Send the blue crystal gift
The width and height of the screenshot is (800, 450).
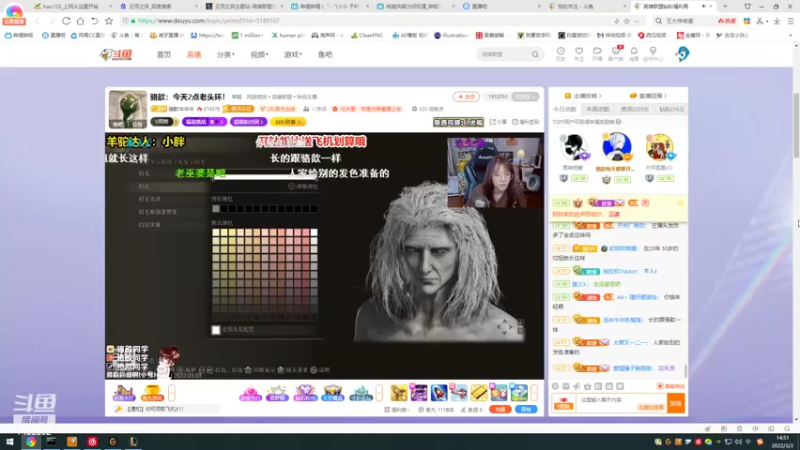pyautogui.click(x=361, y=393)
